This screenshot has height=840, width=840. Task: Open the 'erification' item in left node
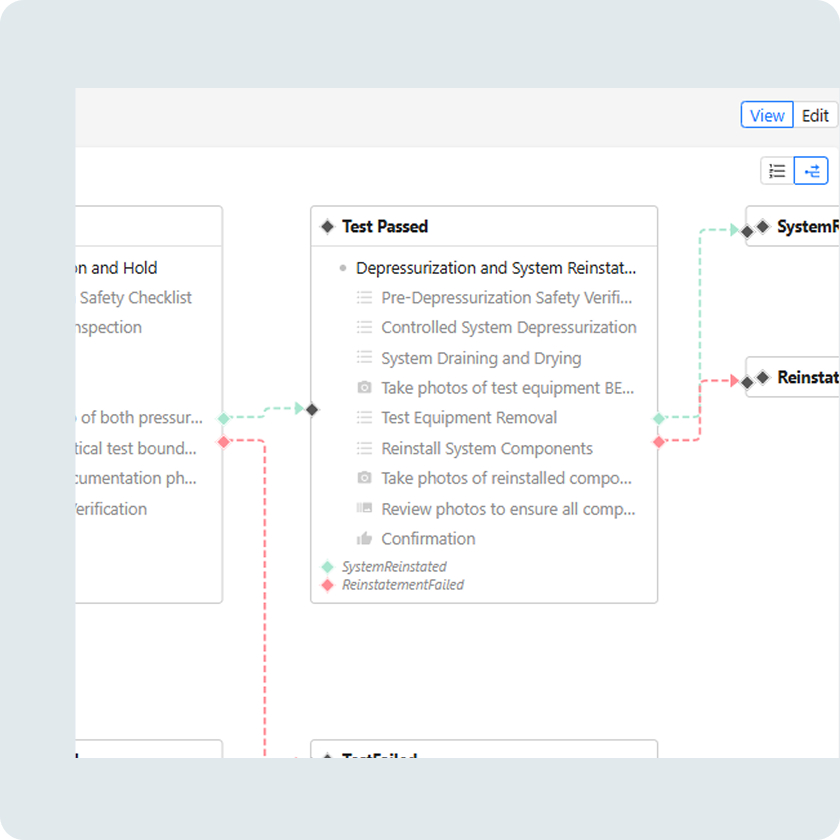tap(111, 509)
